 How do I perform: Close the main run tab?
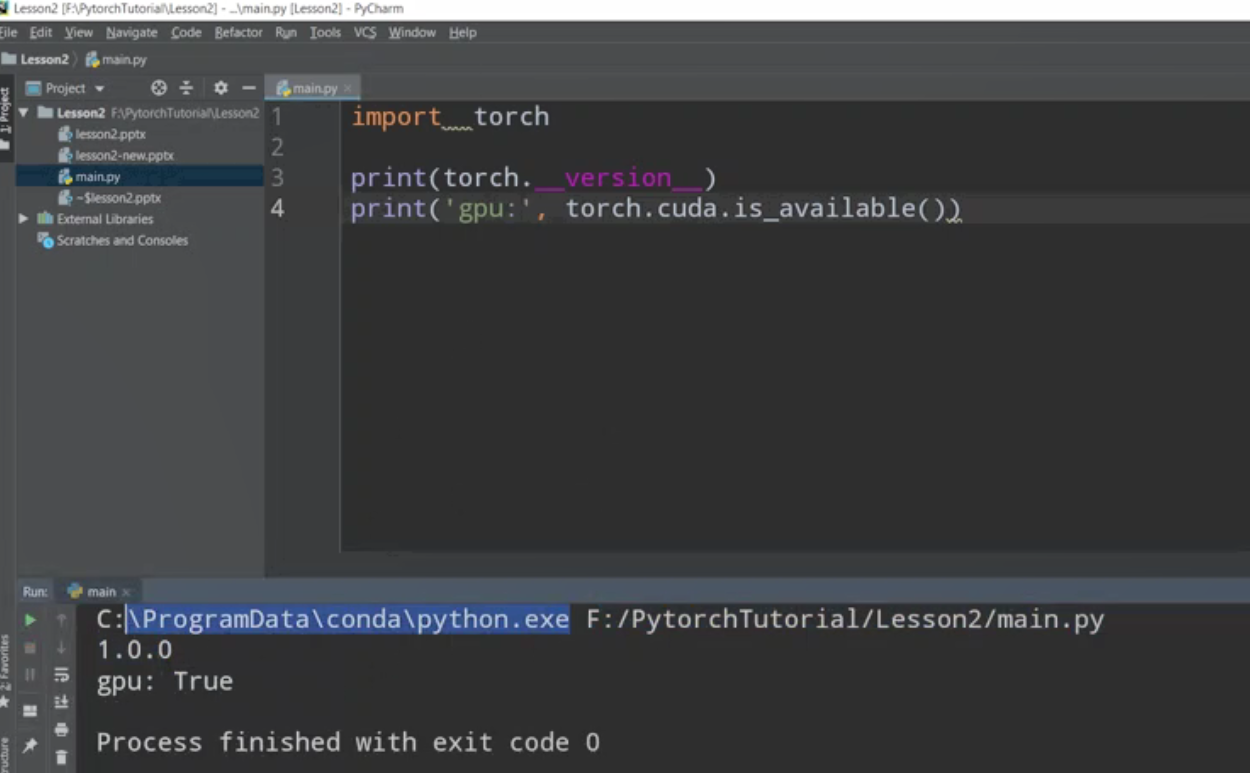(x=126, y=591)
